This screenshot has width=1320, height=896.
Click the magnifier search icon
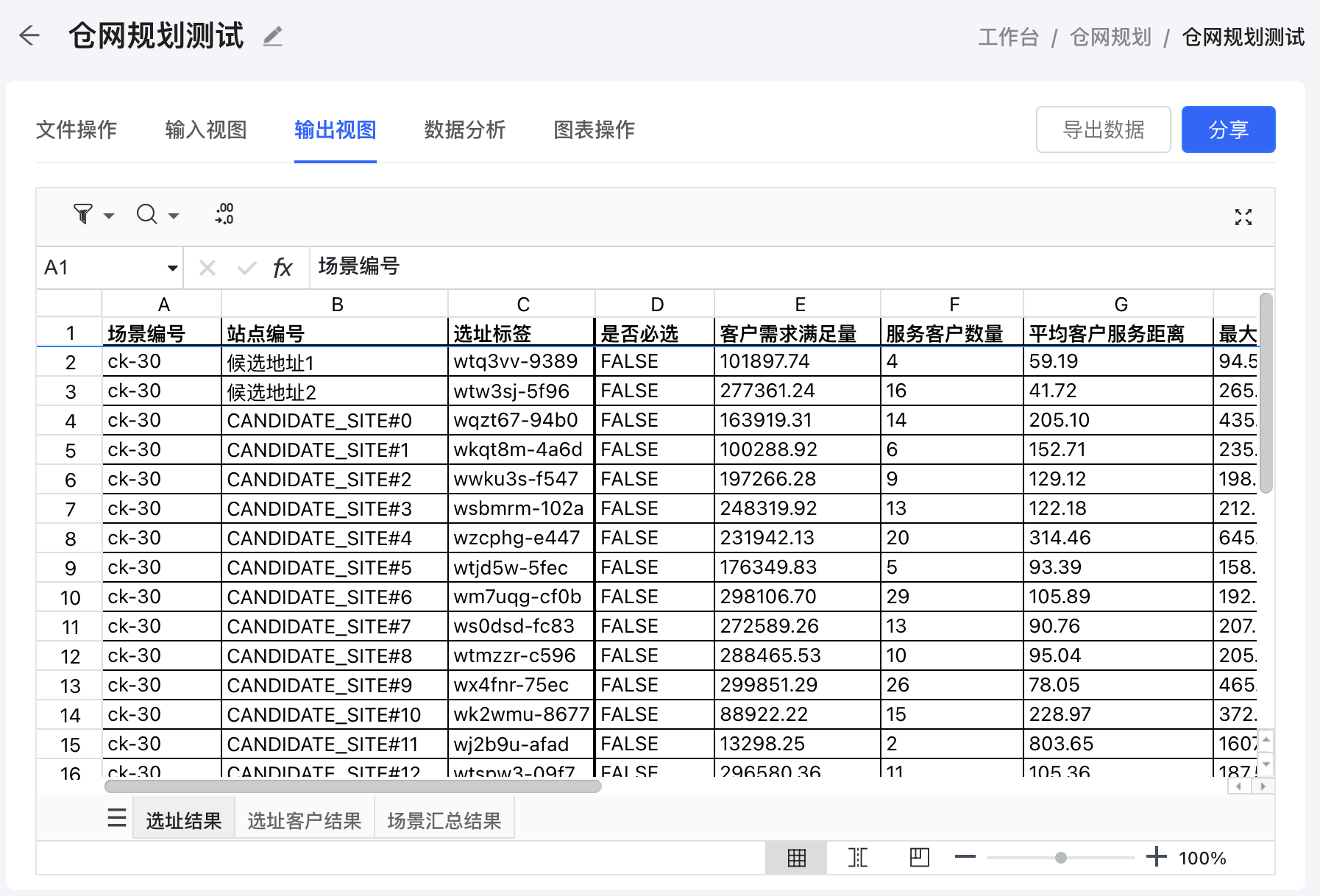147,214
